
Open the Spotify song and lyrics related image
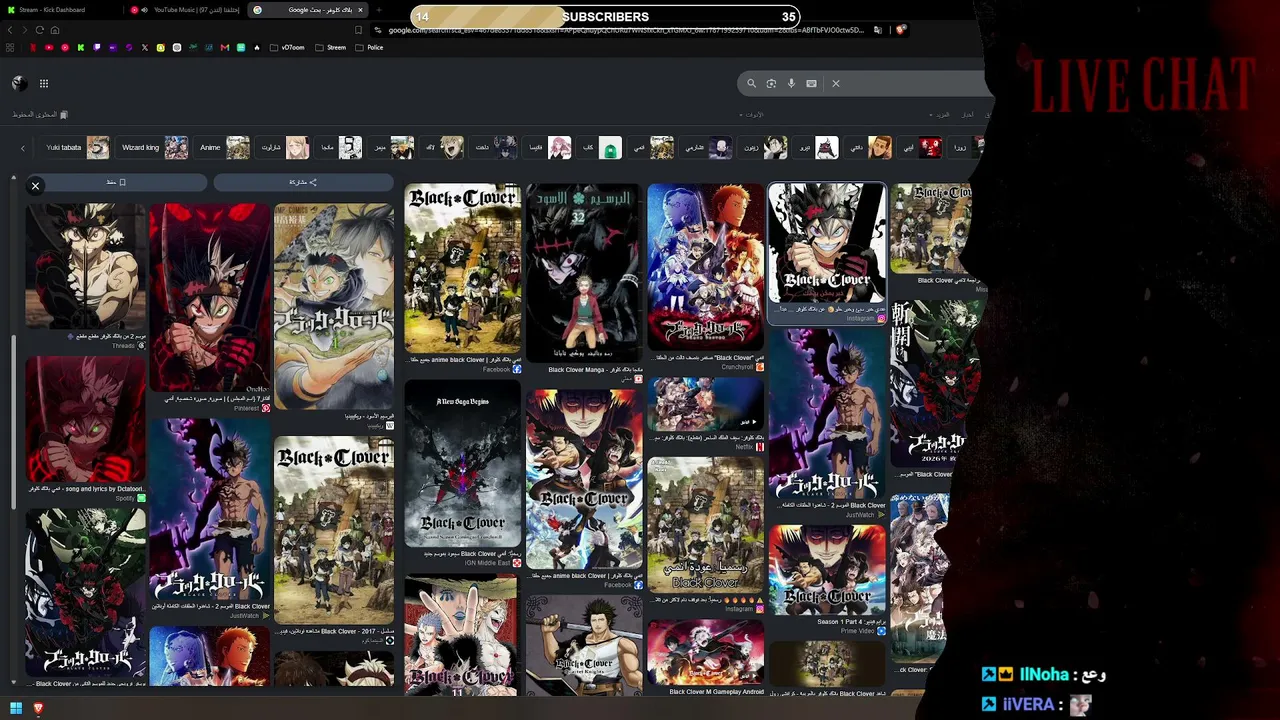click(86, 420)
